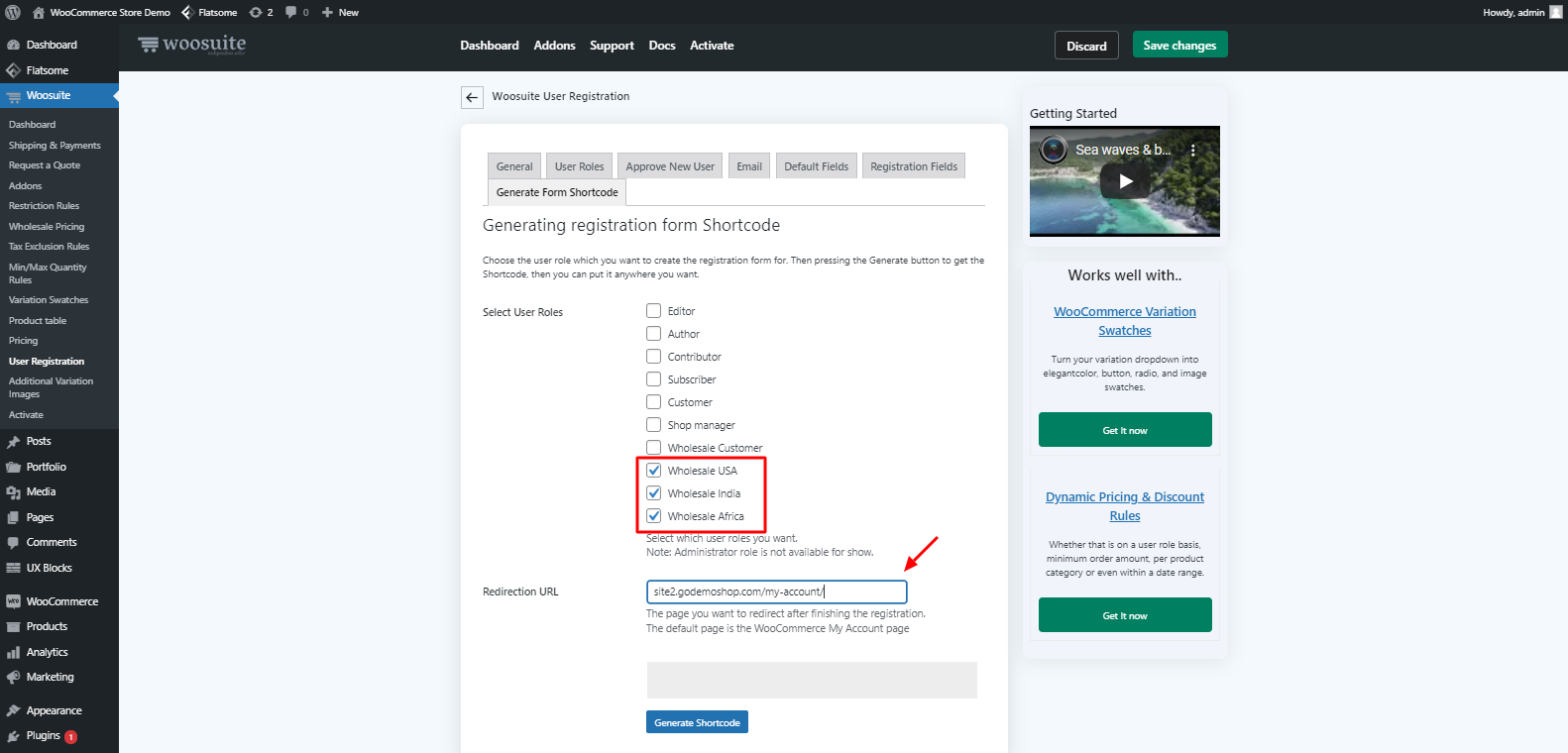Screen dimensions: 1568x753
Task: Open Docs in the top navigation
Action: click(662, 46)
